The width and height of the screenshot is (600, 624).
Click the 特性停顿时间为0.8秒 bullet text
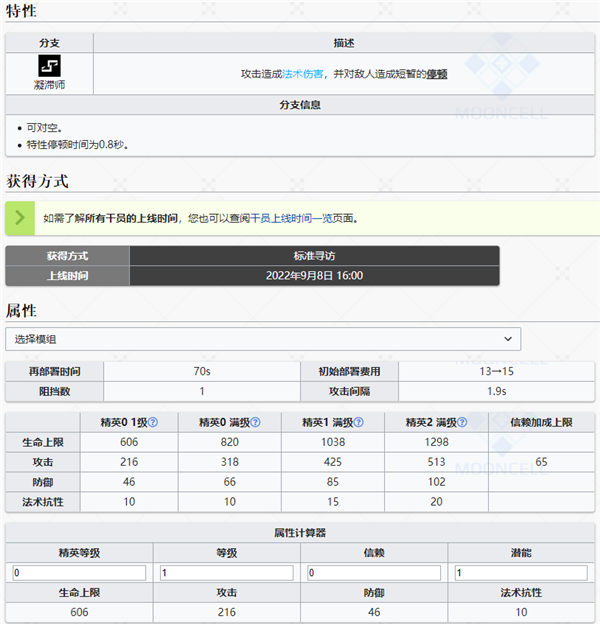click(x=77, y=145)
